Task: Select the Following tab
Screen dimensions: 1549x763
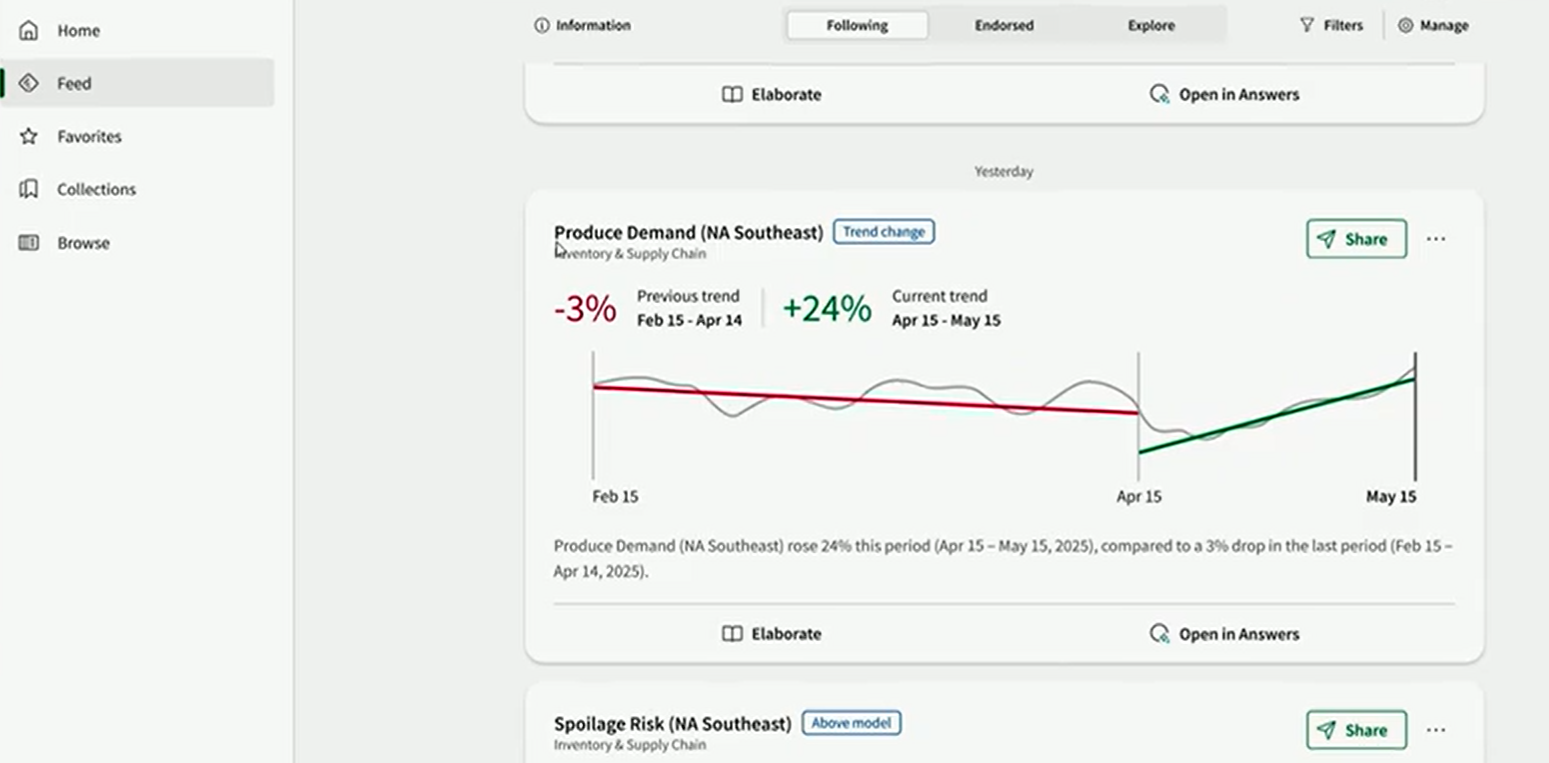Action: (856, 25)
